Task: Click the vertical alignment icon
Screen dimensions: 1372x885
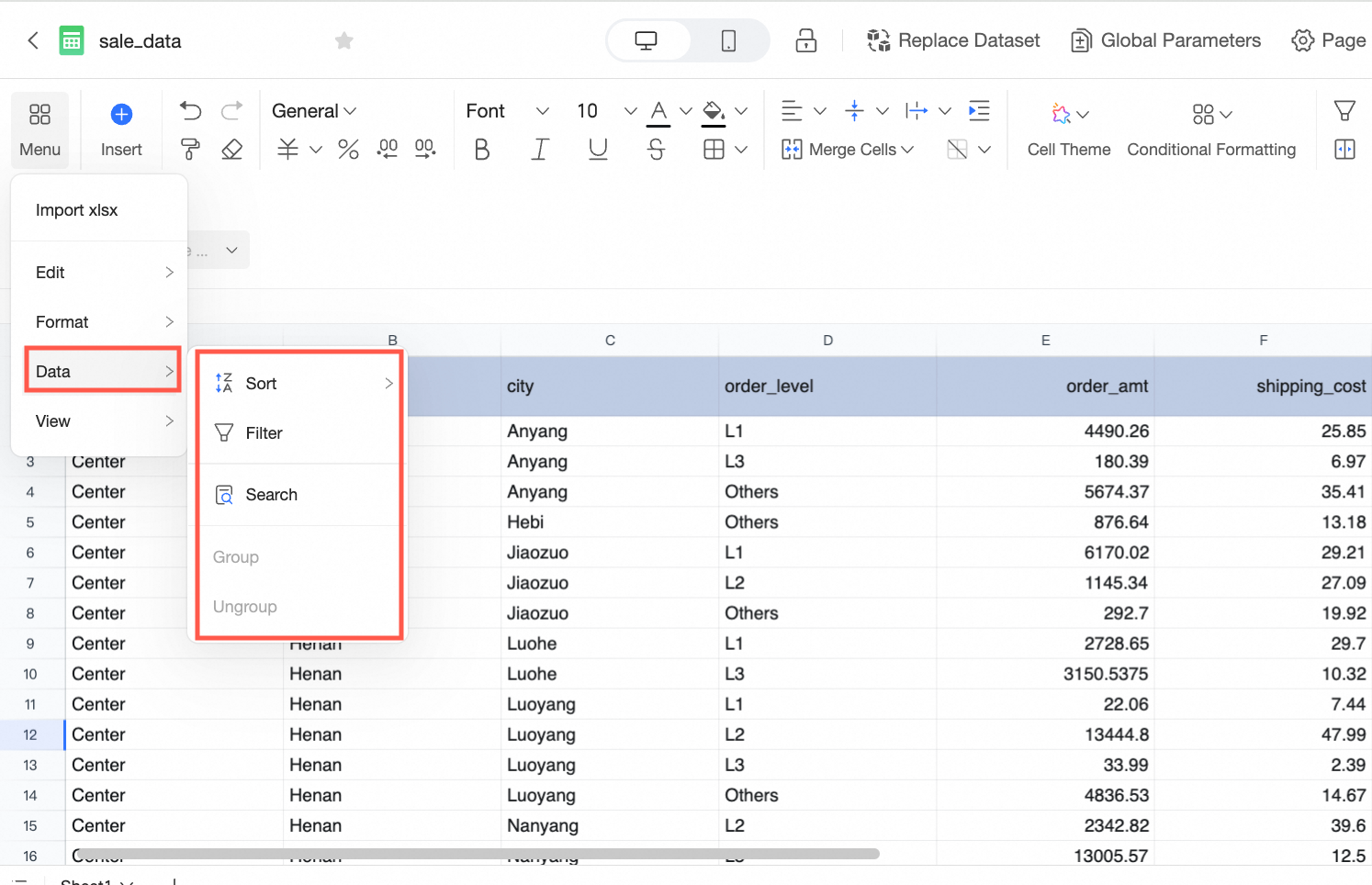Action: click(854, 111)
